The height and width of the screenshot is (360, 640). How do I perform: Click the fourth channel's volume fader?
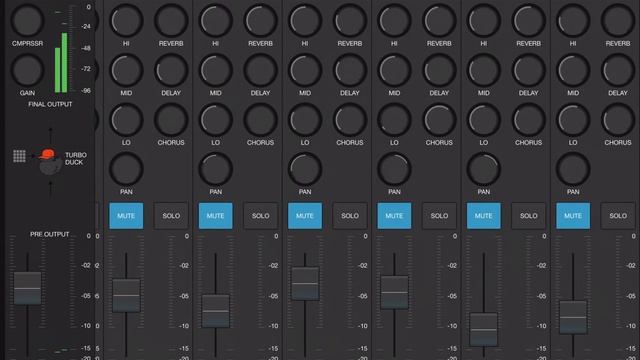coord(394,292)
